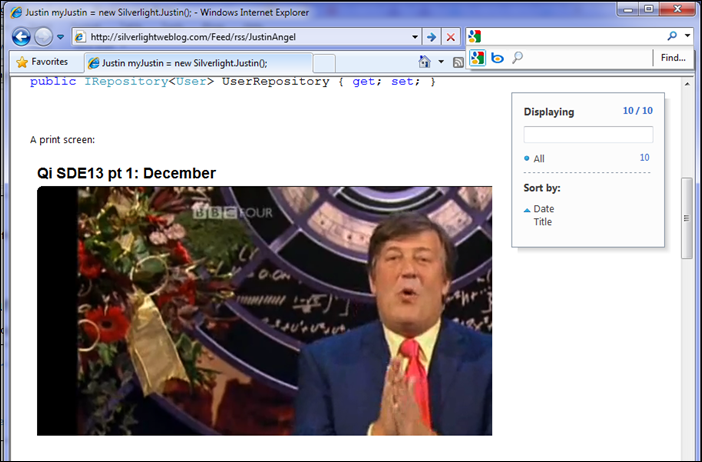Click the Home icon
The image size is (702, 462).
(424, 61)
